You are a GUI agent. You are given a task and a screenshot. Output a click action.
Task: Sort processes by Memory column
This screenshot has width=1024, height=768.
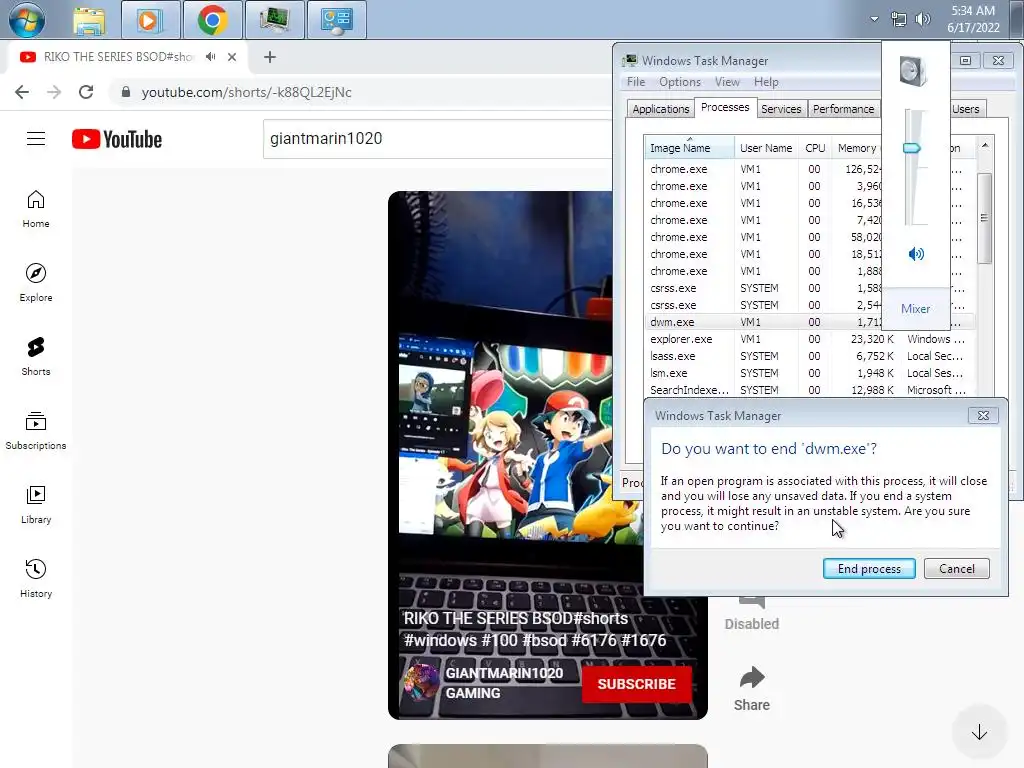857,148
